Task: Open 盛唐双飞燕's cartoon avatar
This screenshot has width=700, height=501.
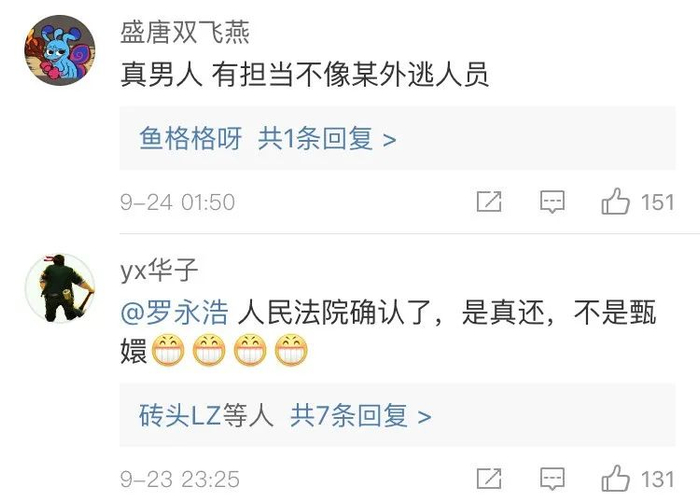Action: 60,50
